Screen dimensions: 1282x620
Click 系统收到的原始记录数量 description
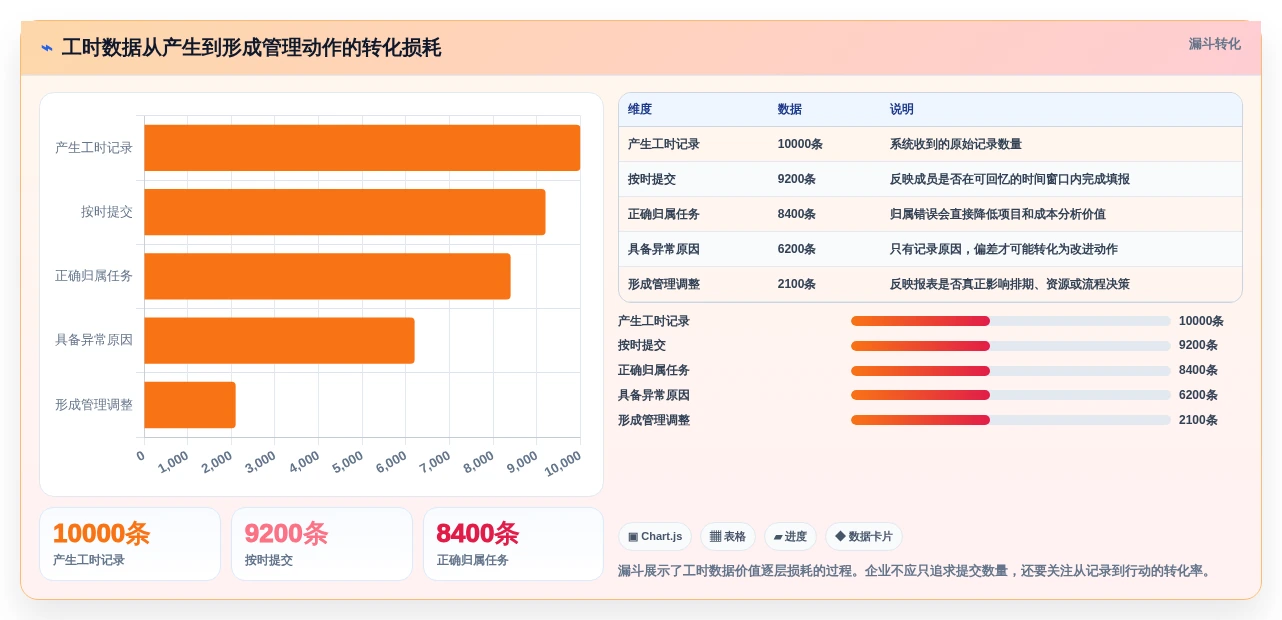pos(956,144)
